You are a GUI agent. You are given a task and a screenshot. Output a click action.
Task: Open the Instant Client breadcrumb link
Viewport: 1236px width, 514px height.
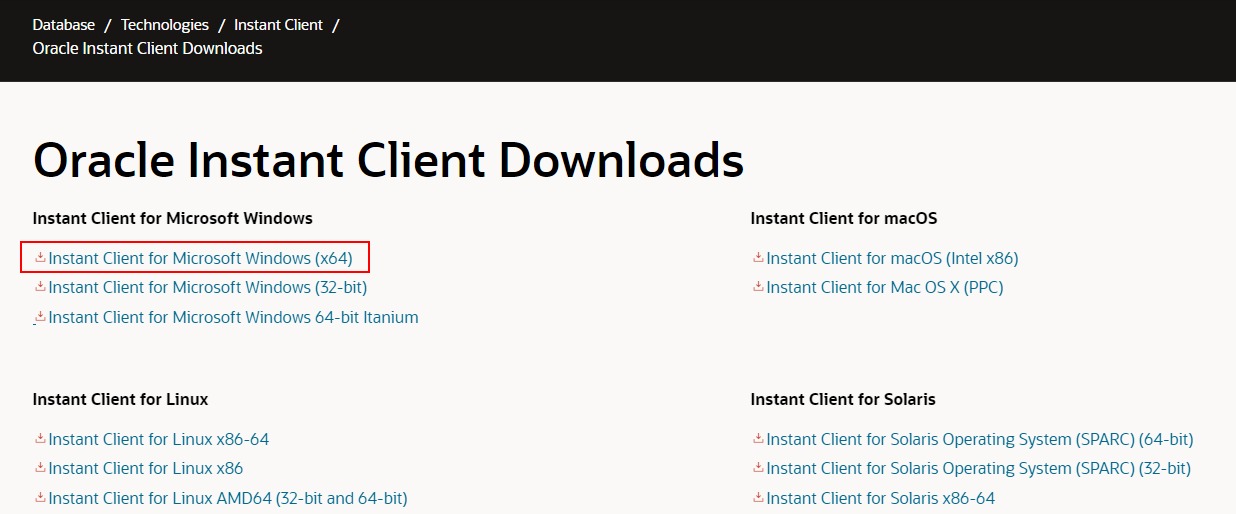point(279,25)
